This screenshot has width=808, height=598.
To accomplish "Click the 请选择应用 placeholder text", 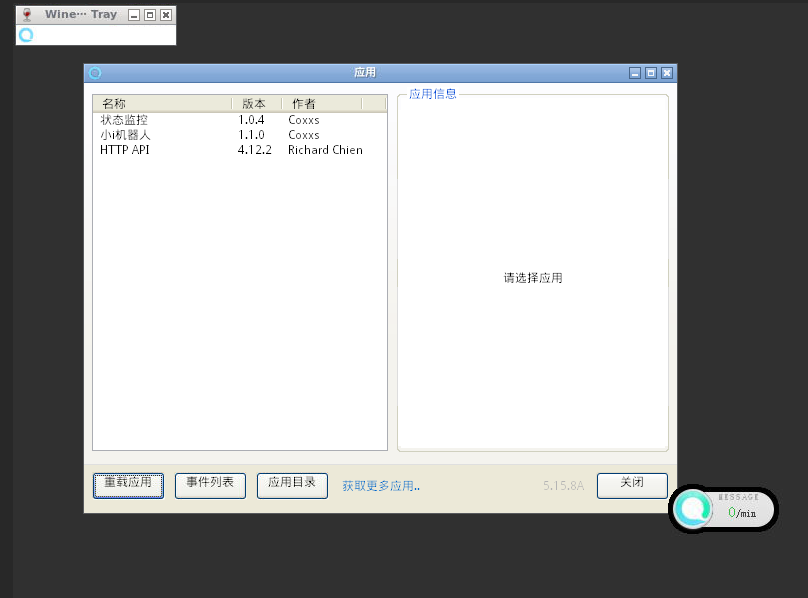I will point(533,278).
